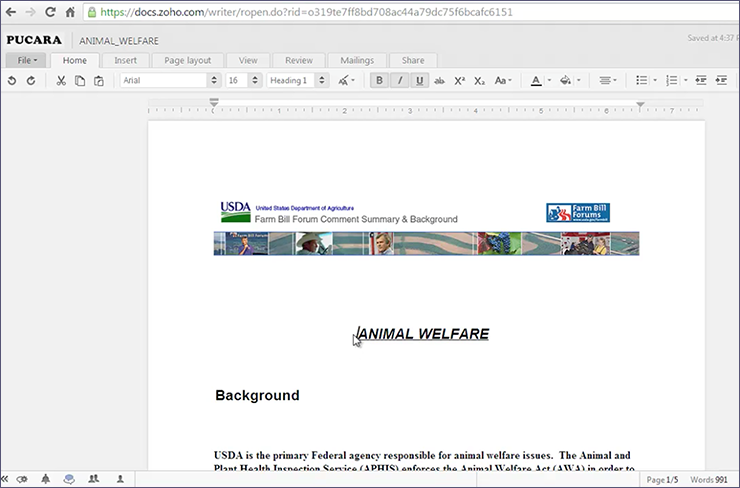The width and height of the screenshot is (740, 488).
Task: Open the Arial font family dropdown
Action: [x=169, y=80]
